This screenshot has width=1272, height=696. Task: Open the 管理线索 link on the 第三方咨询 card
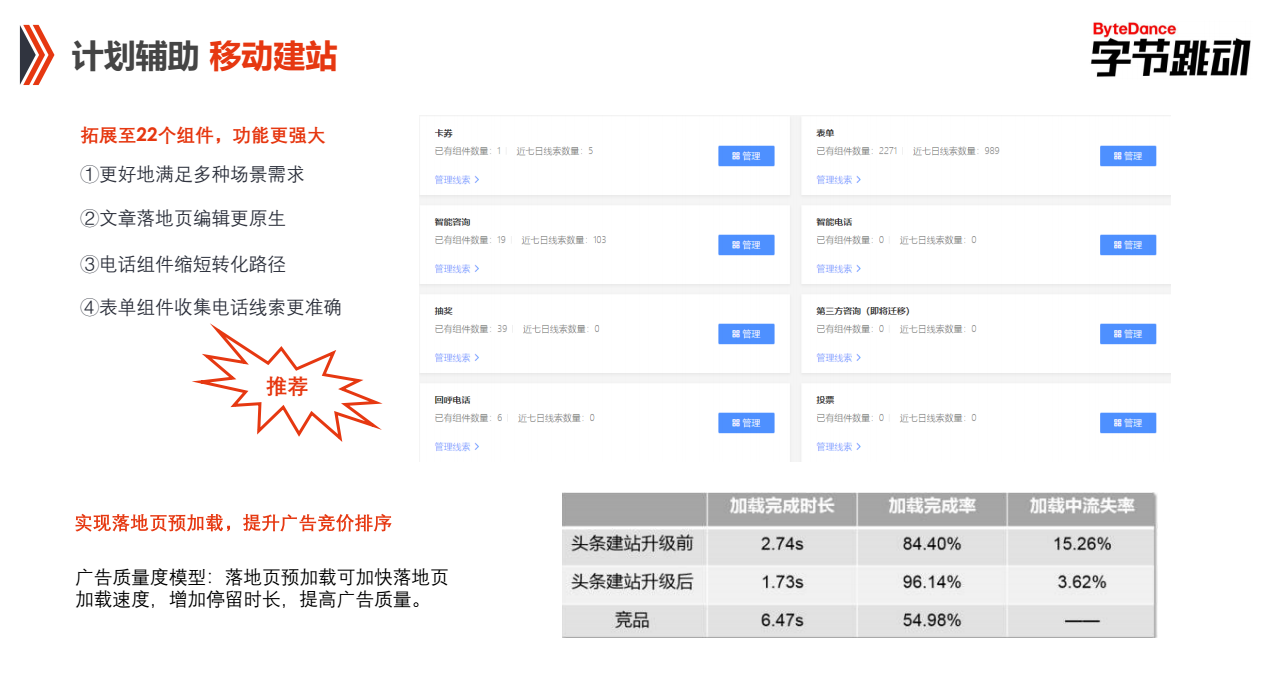point(834,357)
